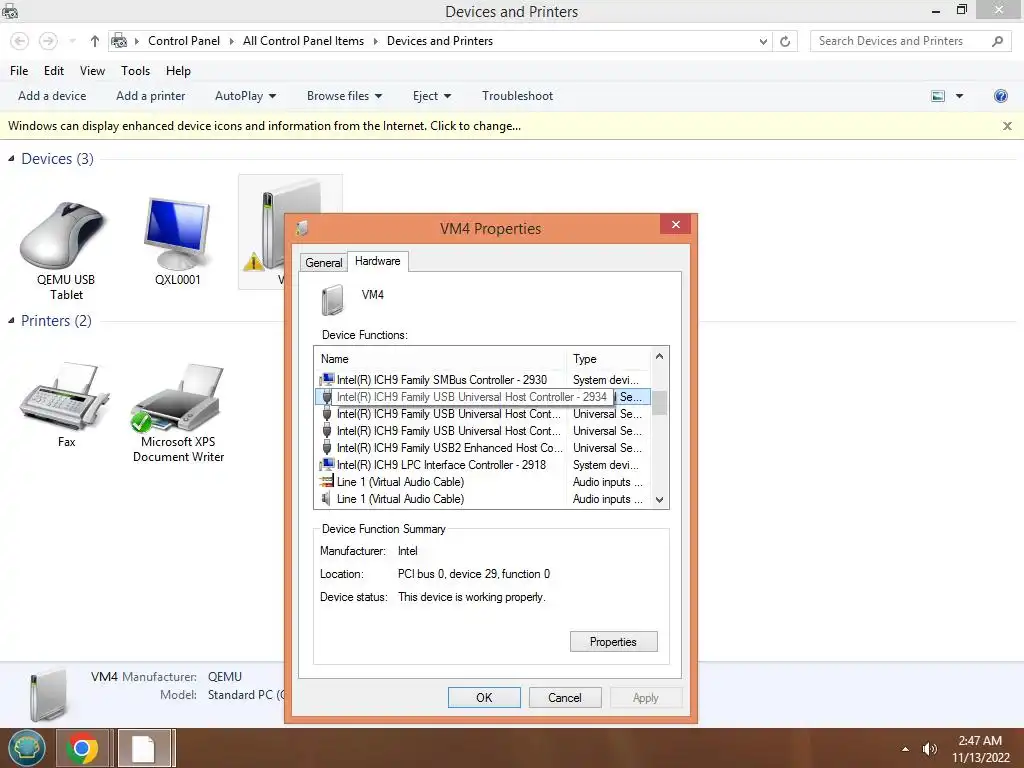Open the recent locations dropdown arrow
Viewport: 1024px width, 768px height.
(72, 41)
